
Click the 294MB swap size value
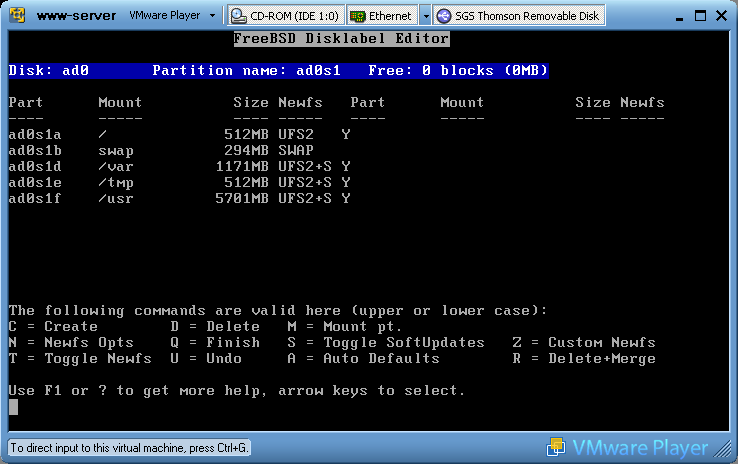pos(246,151)
